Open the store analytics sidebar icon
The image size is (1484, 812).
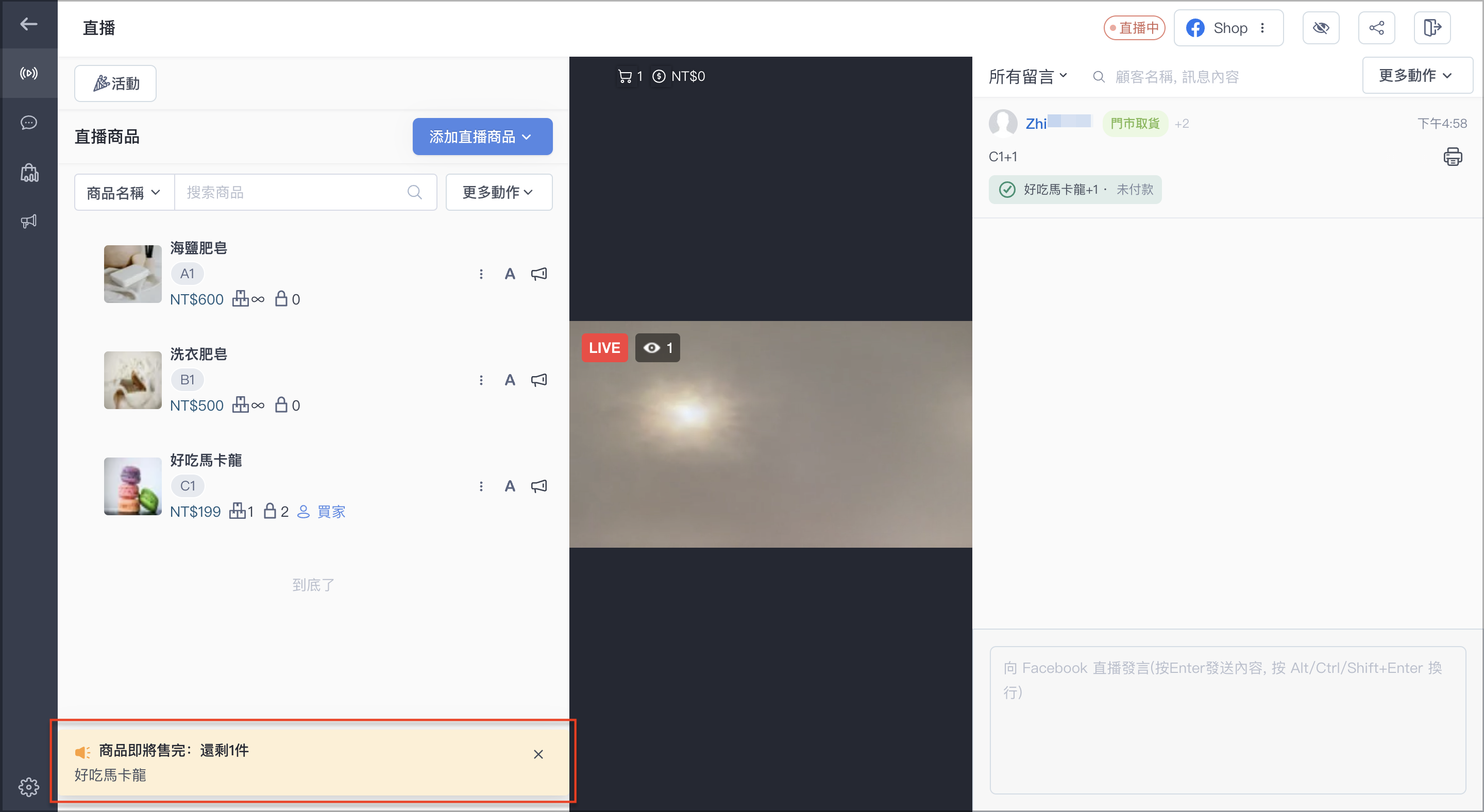[x=29, y=172]
